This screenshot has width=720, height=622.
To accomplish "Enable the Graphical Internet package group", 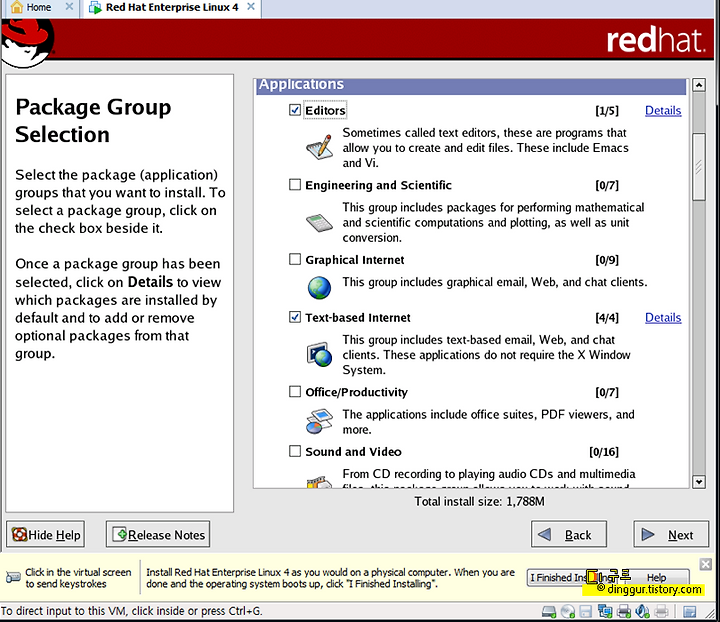I will pos(295,259).
